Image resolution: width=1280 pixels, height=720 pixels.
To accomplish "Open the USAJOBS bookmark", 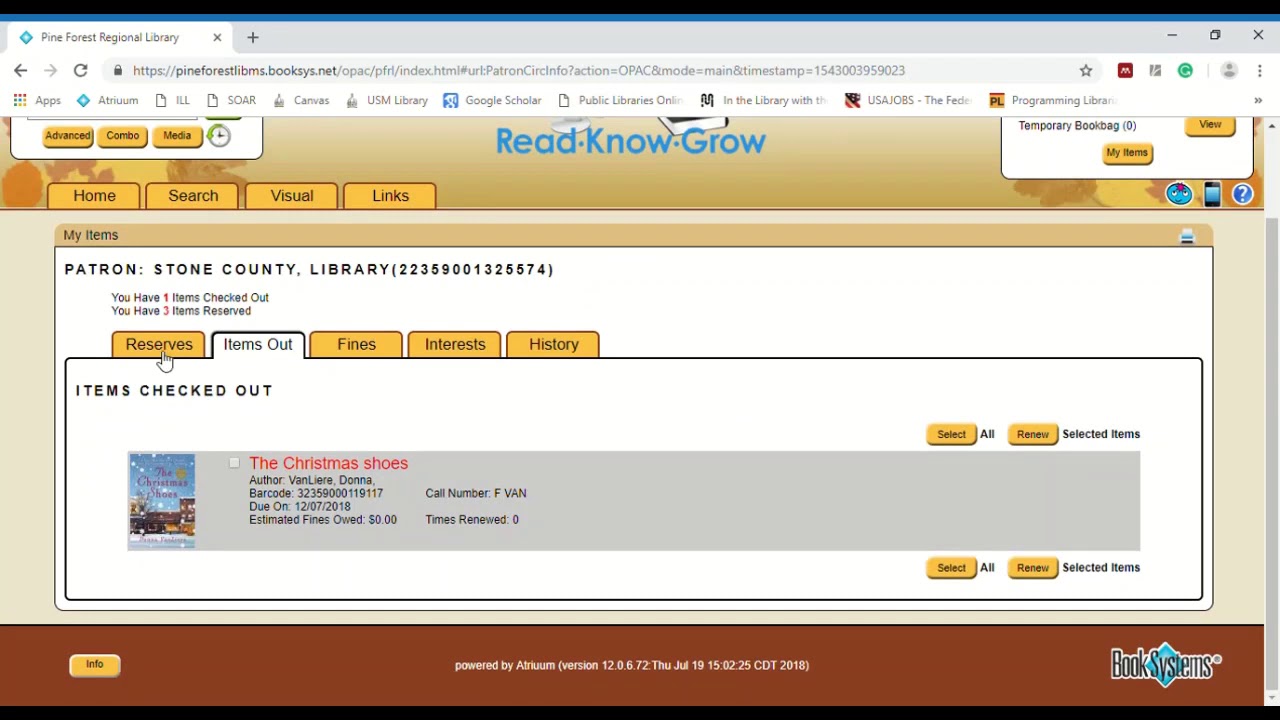I will (907, 100).
